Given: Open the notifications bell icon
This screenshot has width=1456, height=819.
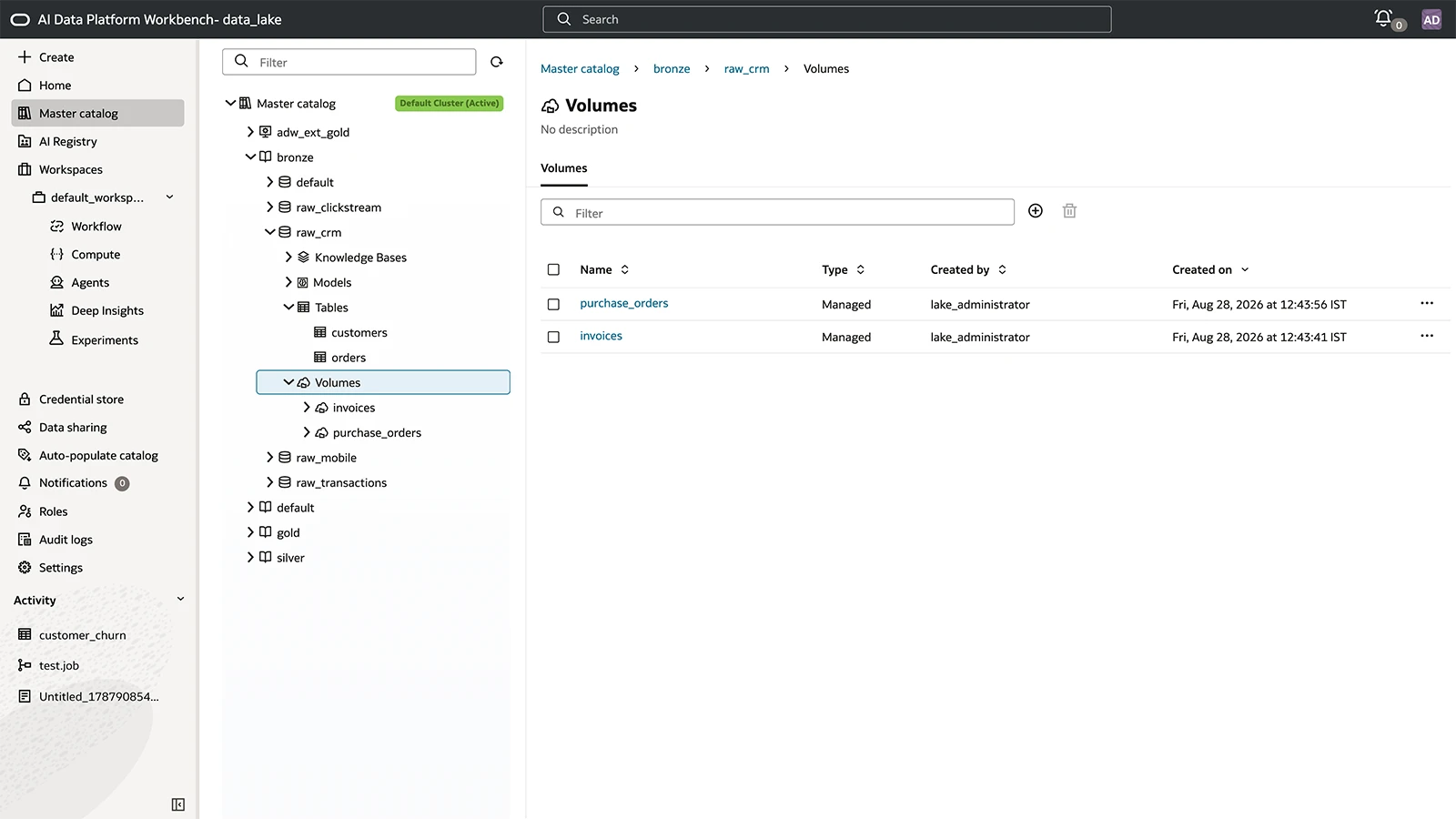Looking at the screenshot, I should pyautogui.click(x=1384, y=18).
